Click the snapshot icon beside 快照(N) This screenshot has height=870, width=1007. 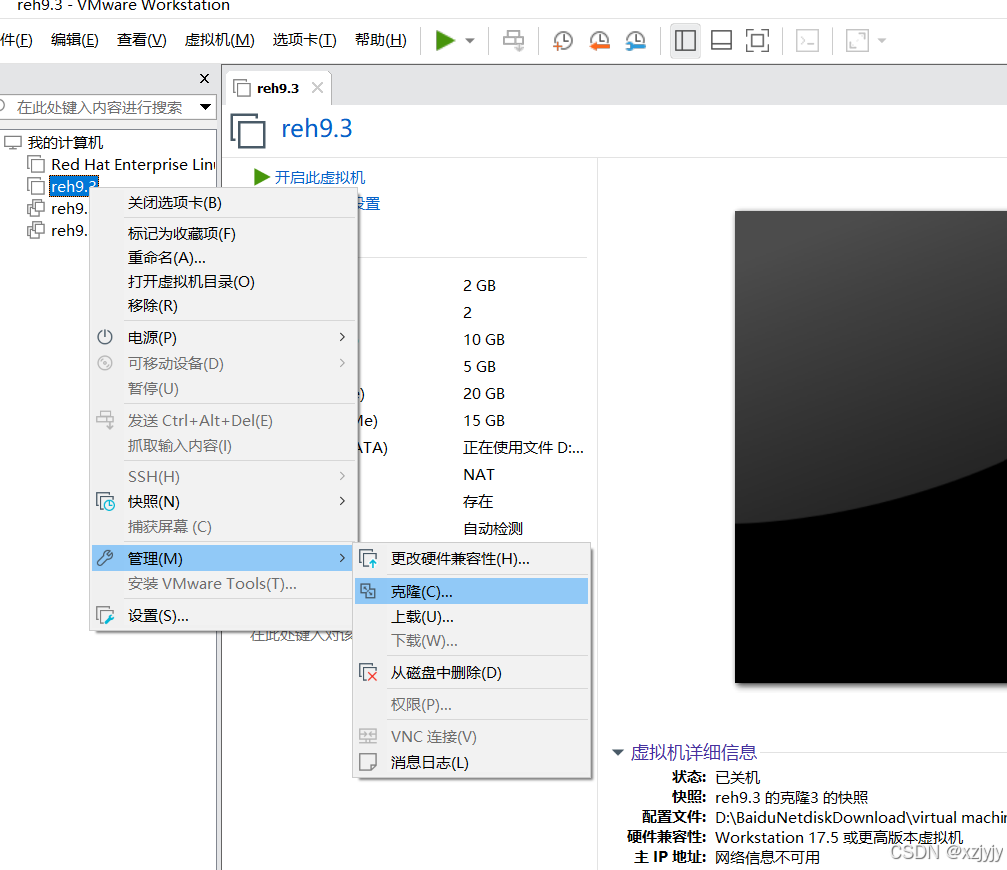[105, 501]
